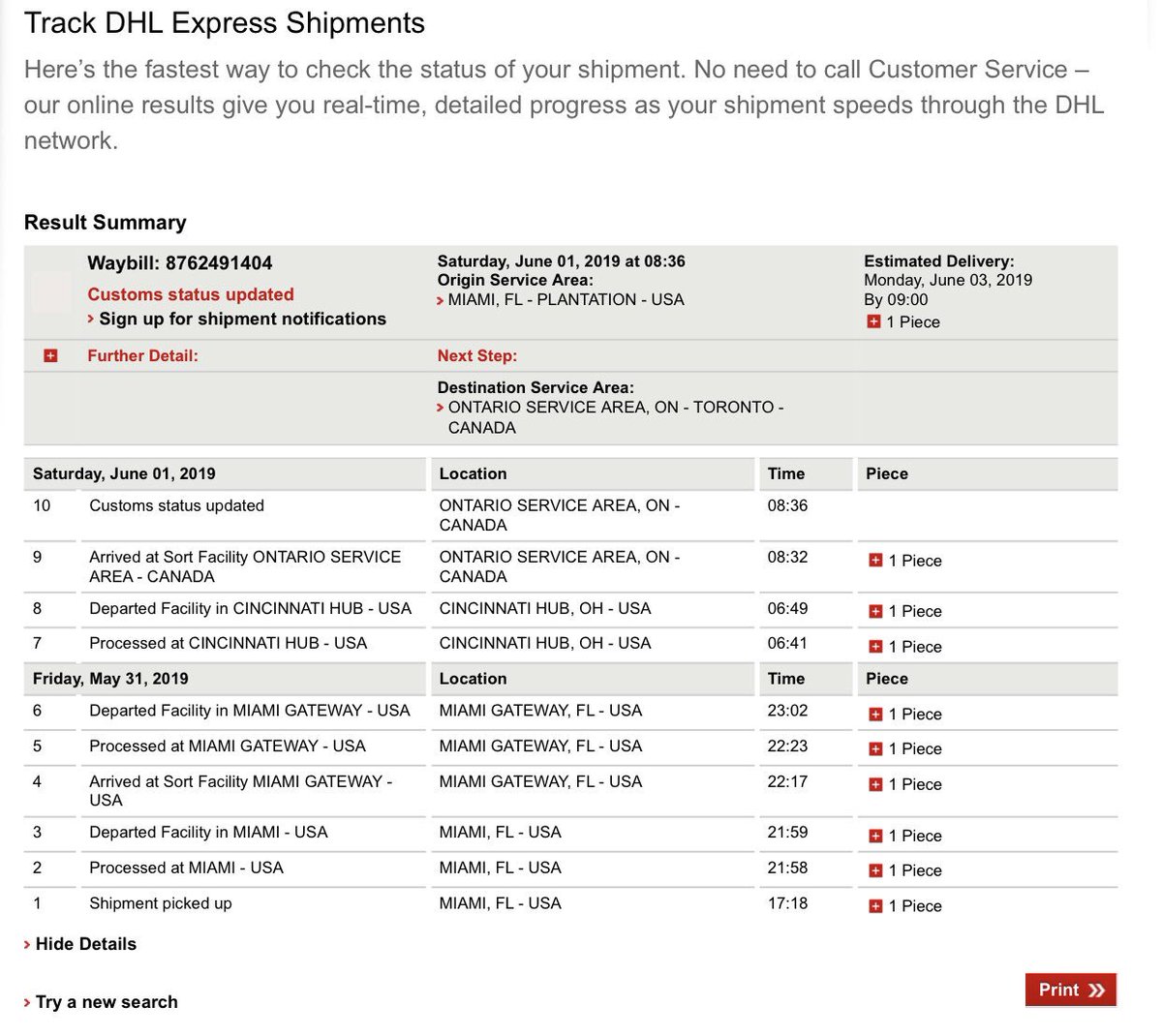
Task: Click the 17:18 time cell
Action: (787, 903)
